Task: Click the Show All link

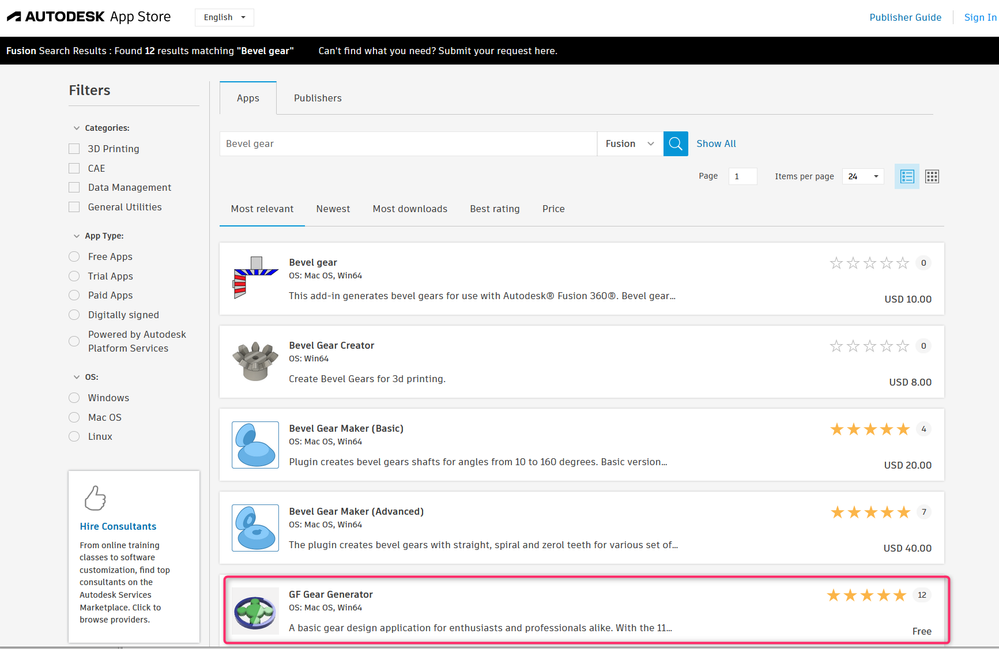Action: tap(715, 144)
